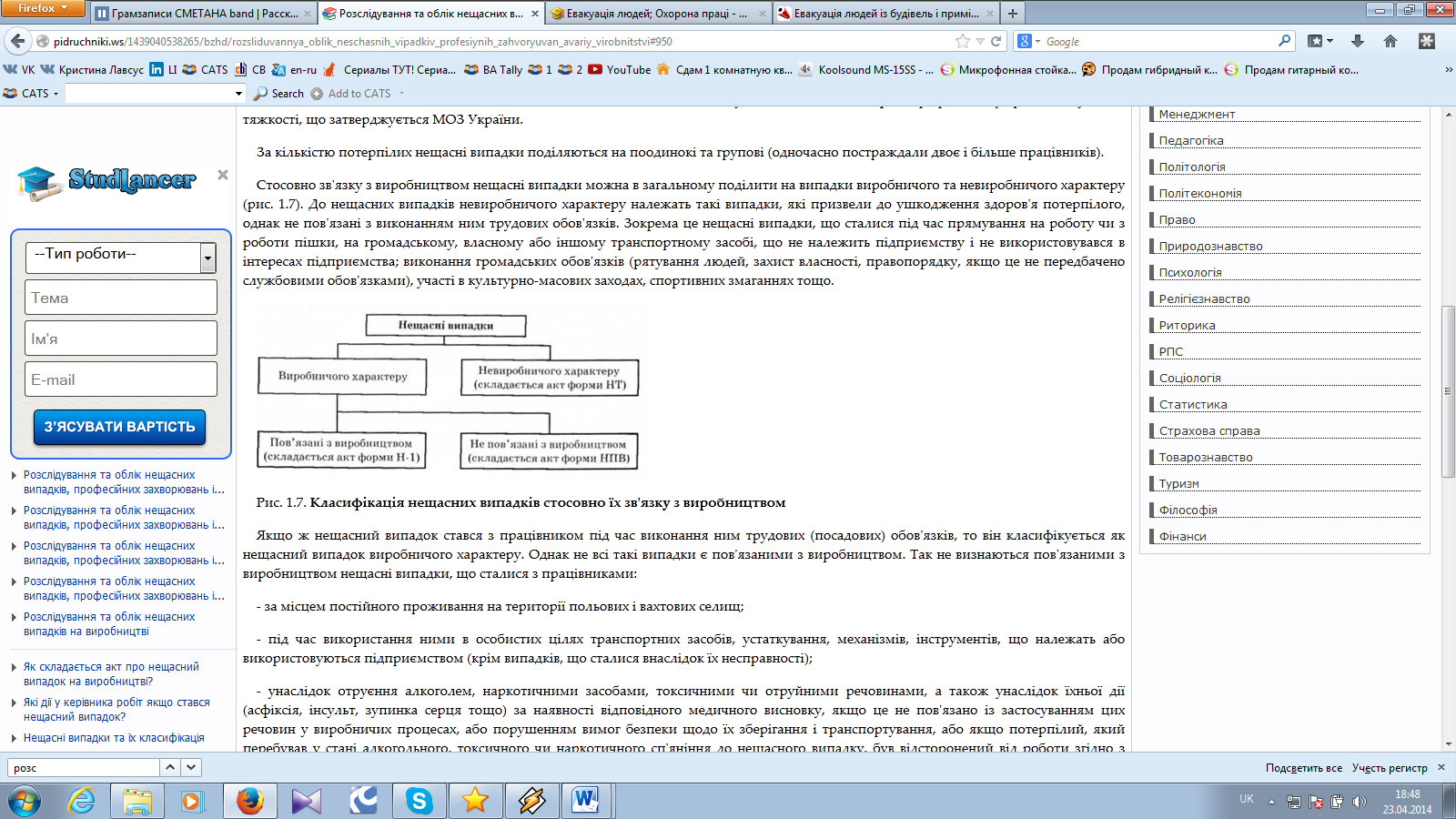1456x819 pixels.
Task: Open the Firefox menu button
Action: [x=43, y=8]
